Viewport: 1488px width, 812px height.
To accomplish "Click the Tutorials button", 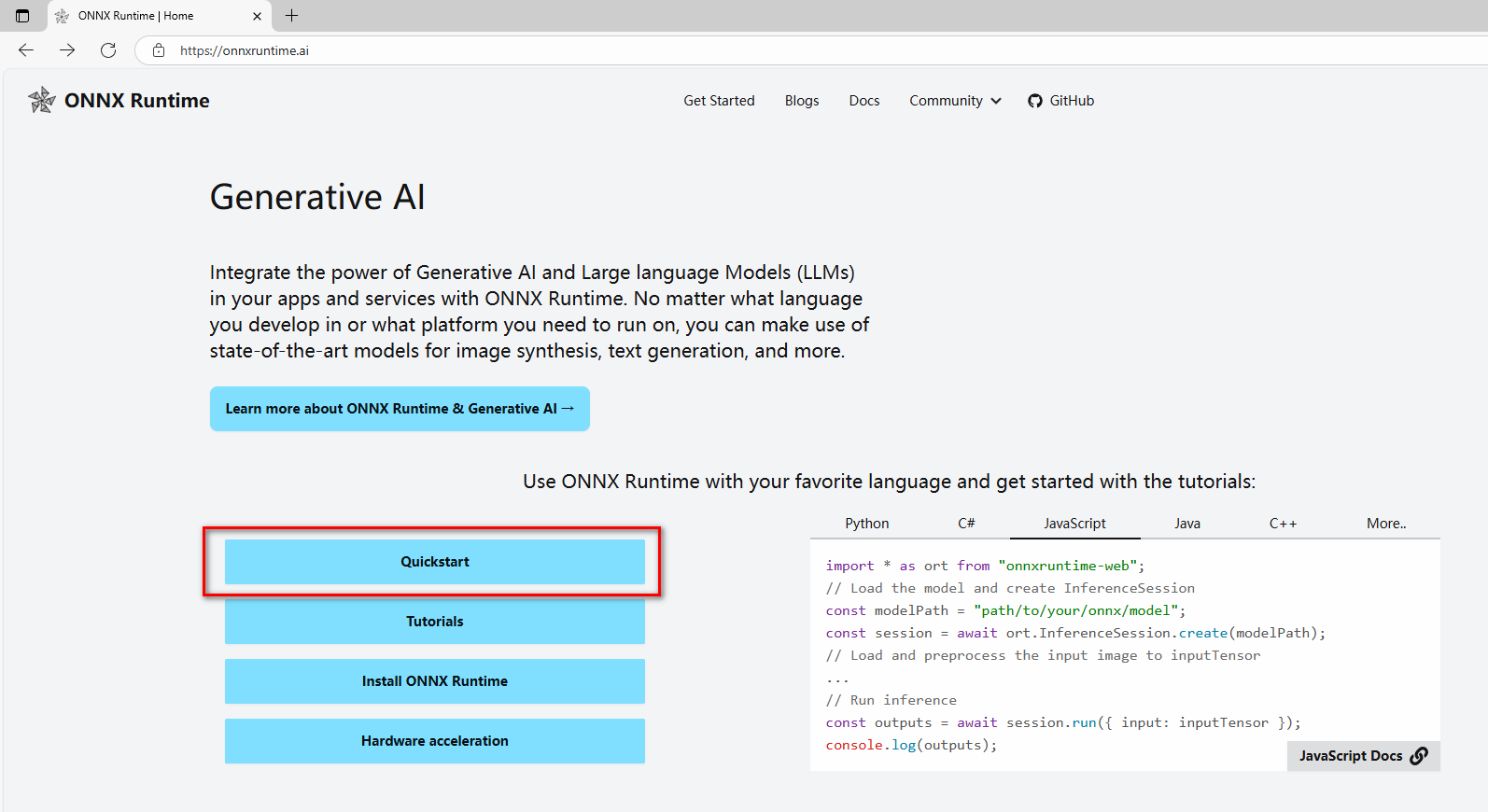I will point(435,622).
